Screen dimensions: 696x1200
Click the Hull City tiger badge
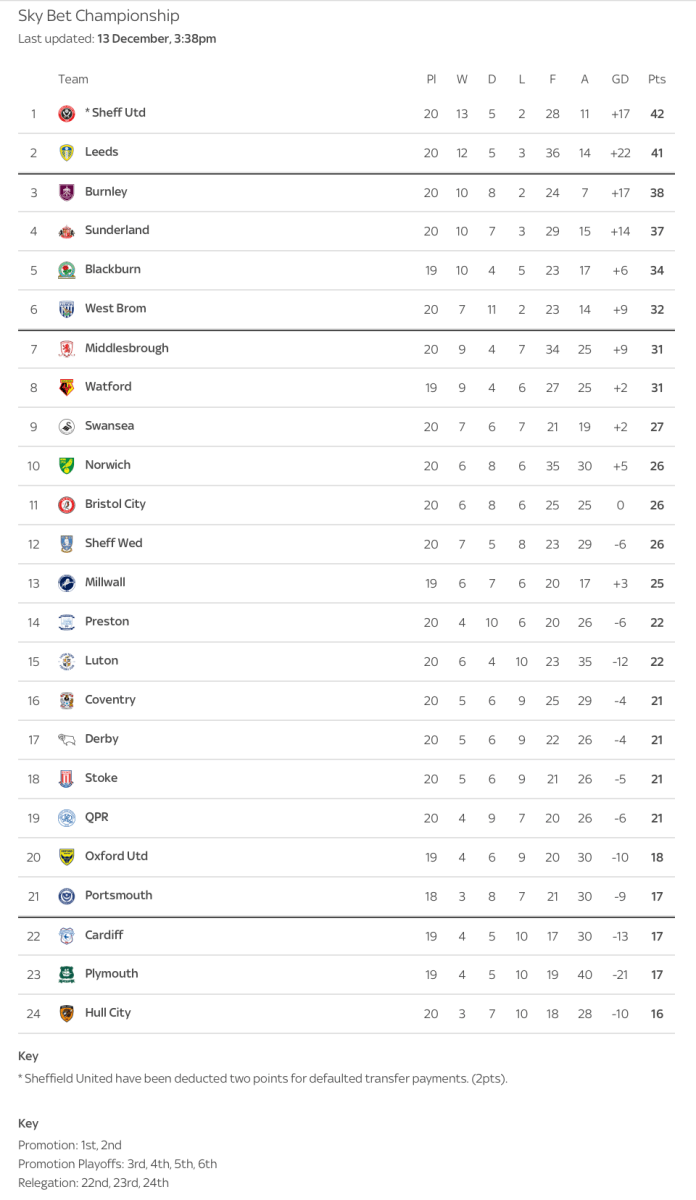pyautogui.click(x=67, y=1013)
